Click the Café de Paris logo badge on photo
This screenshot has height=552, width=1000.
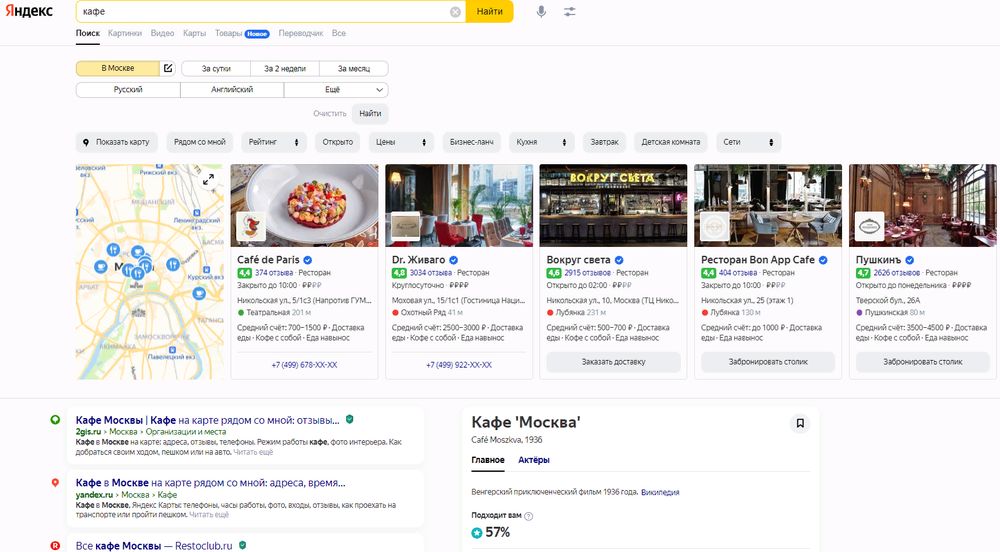[251, 226]
